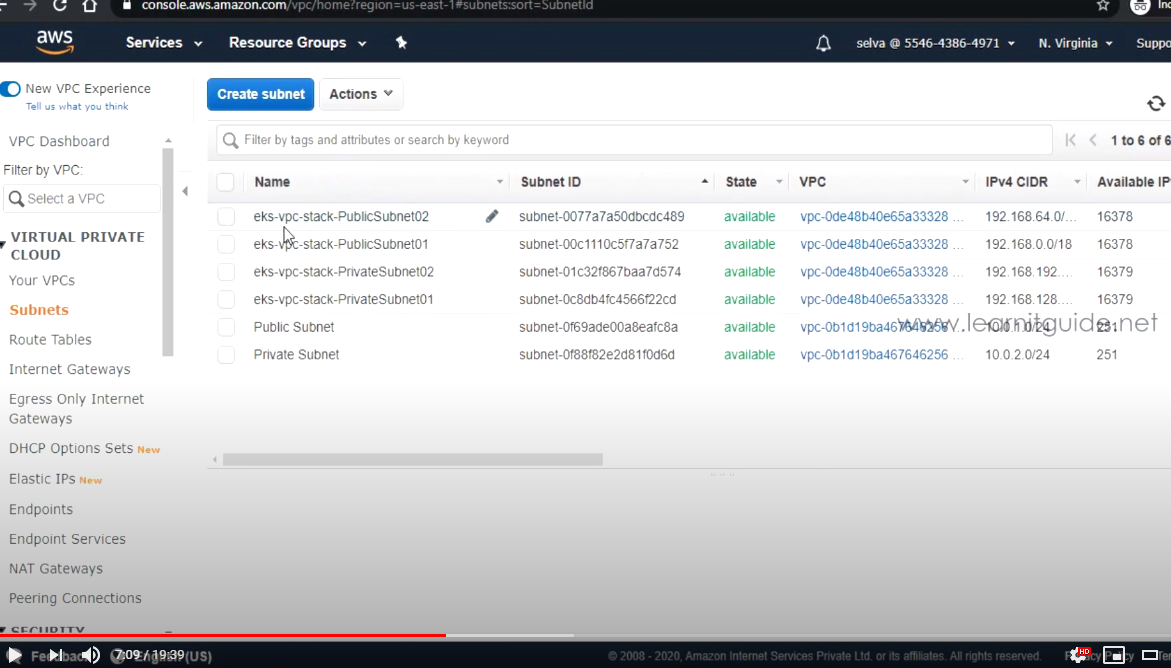Open IPv4 CIDR column arrow

coord(1077,182)
